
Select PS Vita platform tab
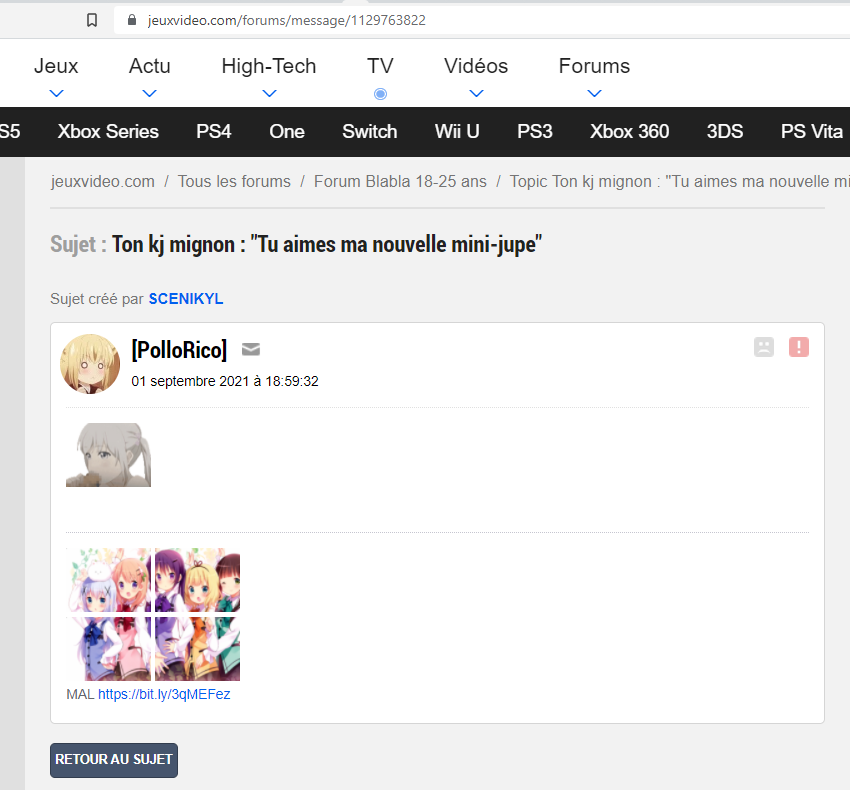pyautogui.click(x=812, y=132)
